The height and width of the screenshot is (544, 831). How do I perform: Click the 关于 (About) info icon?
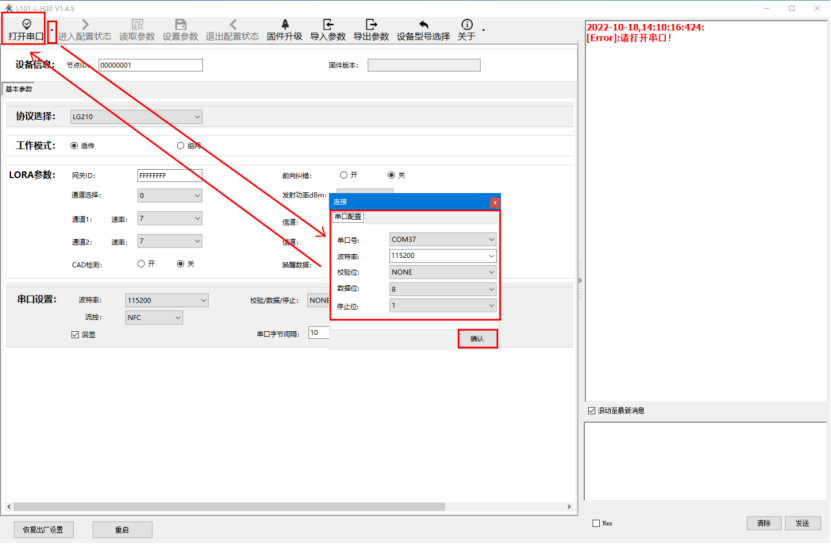click(466, 24)
